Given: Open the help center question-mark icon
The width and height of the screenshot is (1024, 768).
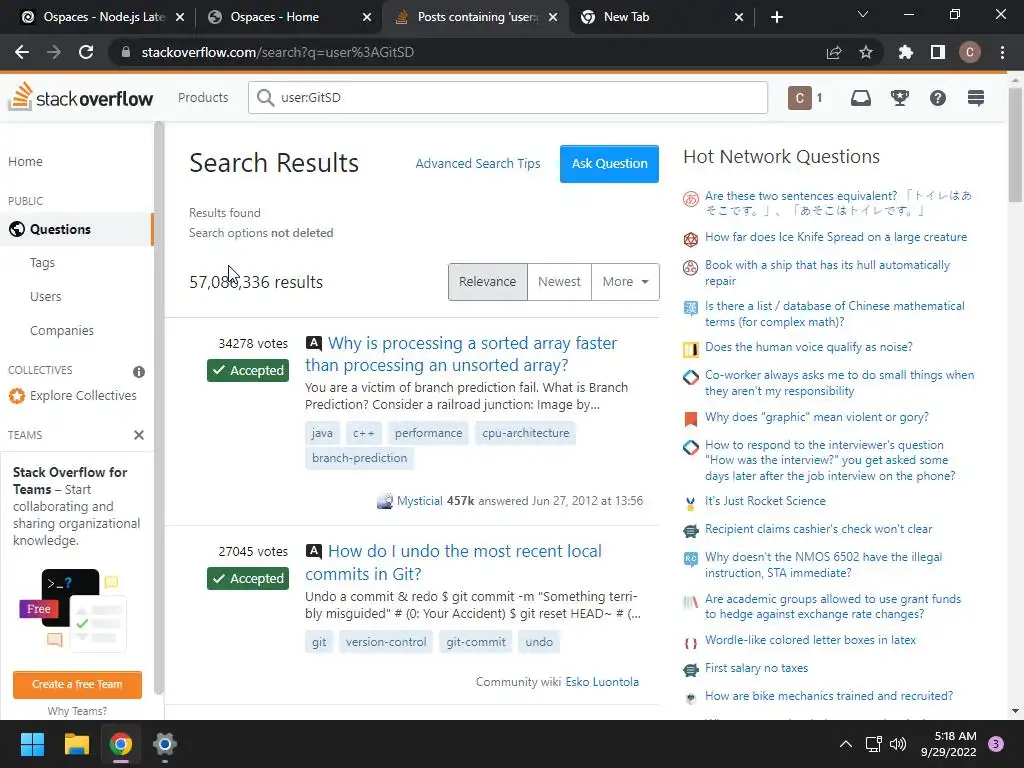Looking at the screenshot, I should click(938, 98).
